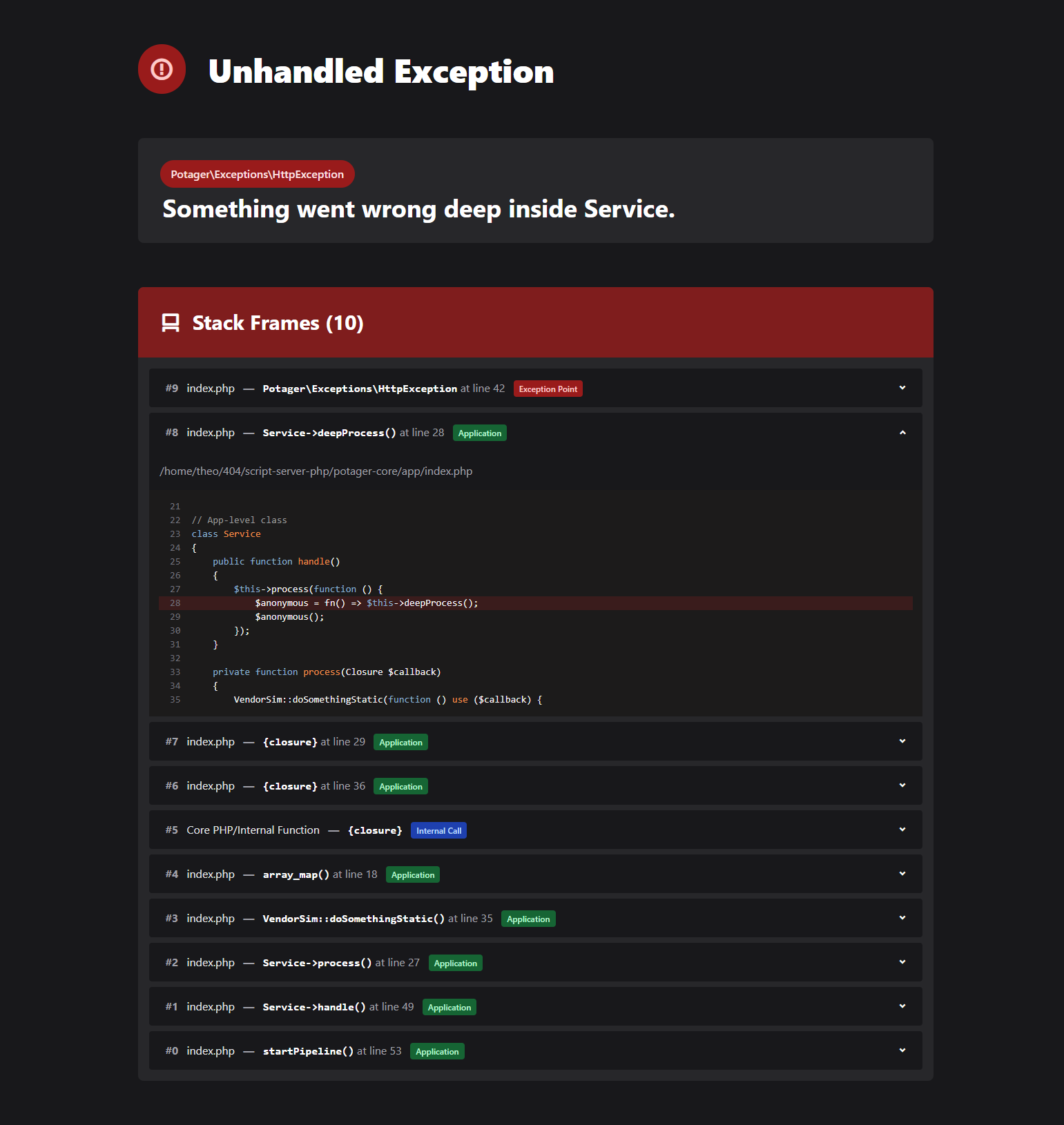Select the startPipeline() frame title
Viewport: 1064px width, 1125px height.
click(308, 1051)
